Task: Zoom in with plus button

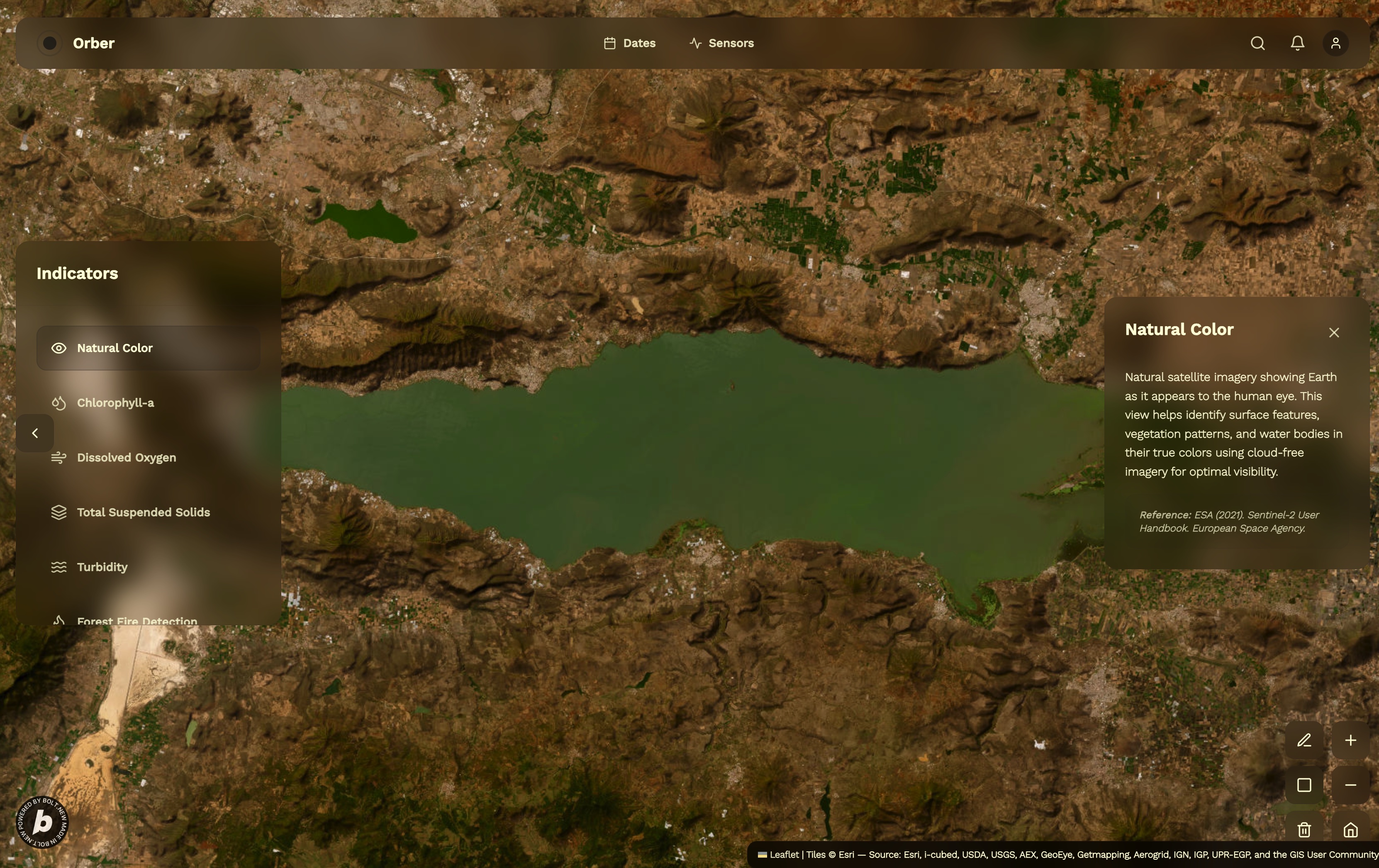Action: click(x=1350, y=740)
